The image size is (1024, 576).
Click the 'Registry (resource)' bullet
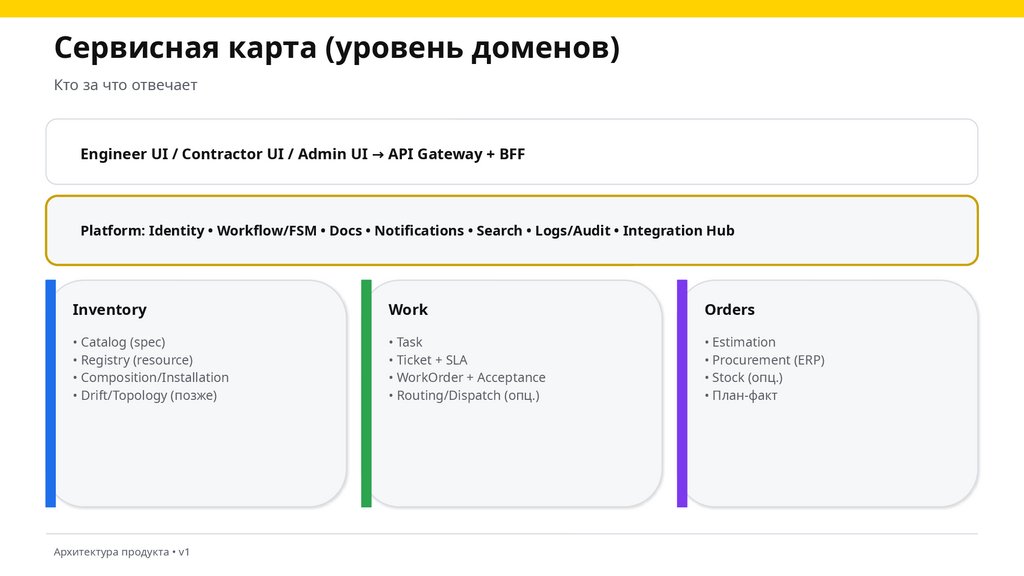pos(133,360)
